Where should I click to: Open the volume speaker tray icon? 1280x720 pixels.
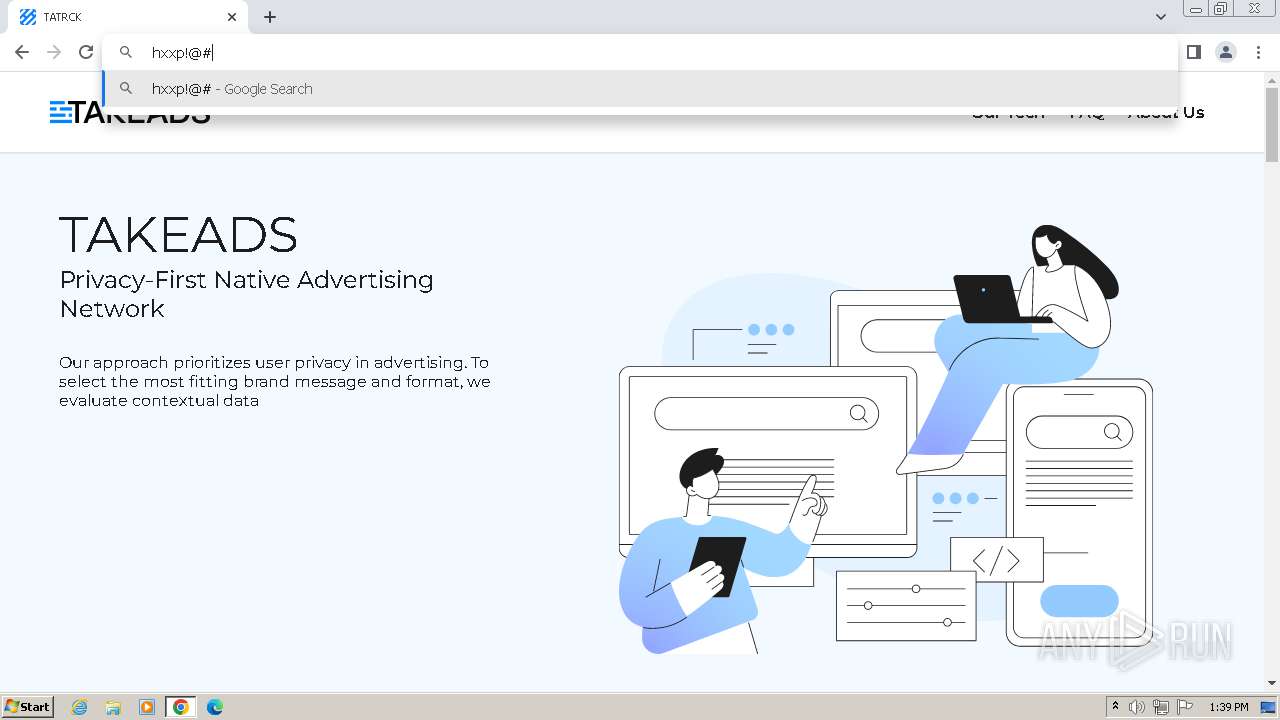click(1137, 707)
